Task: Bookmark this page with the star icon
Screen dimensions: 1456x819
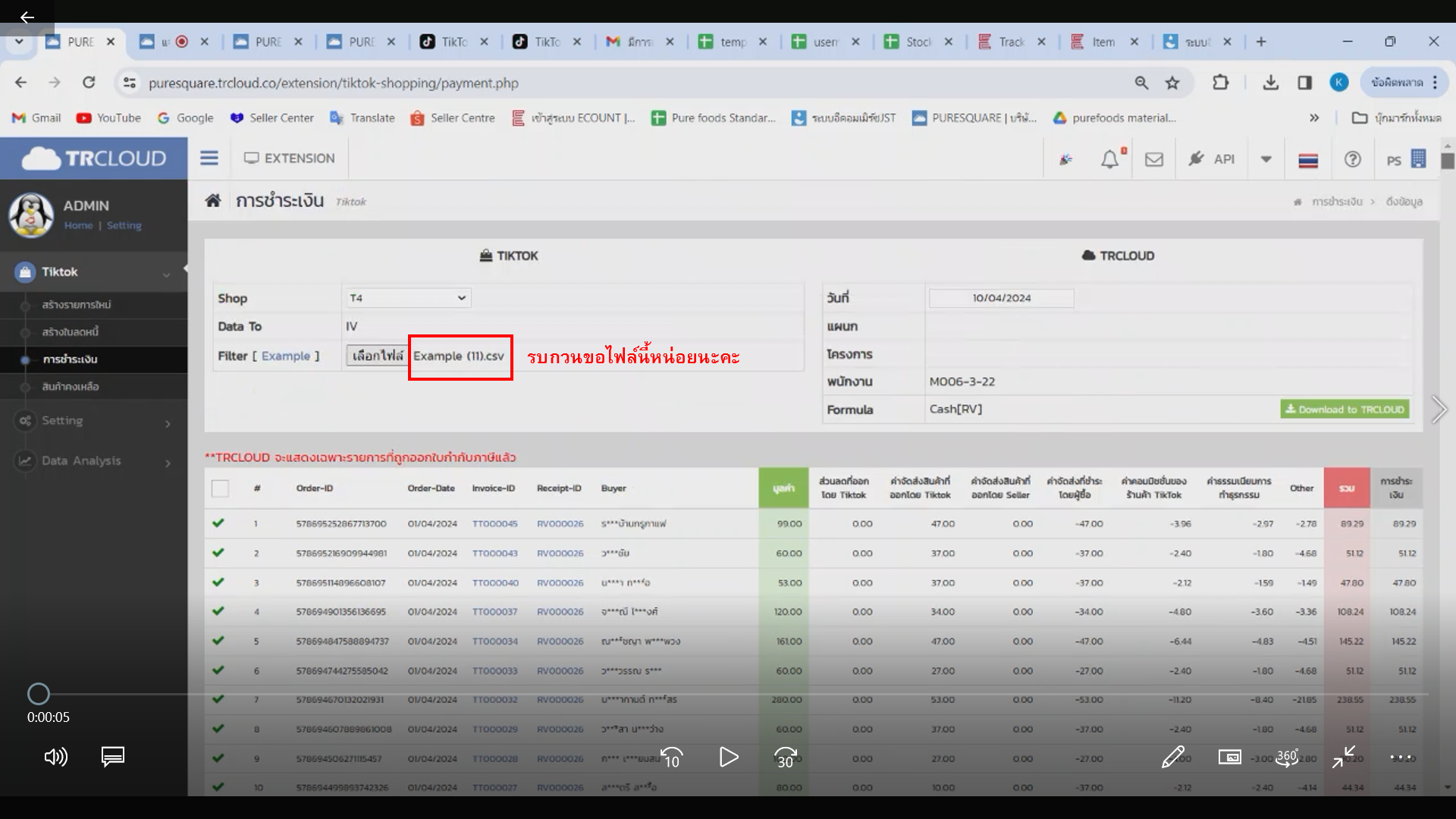Action: pyautogui.click(x=1172, y=83)
